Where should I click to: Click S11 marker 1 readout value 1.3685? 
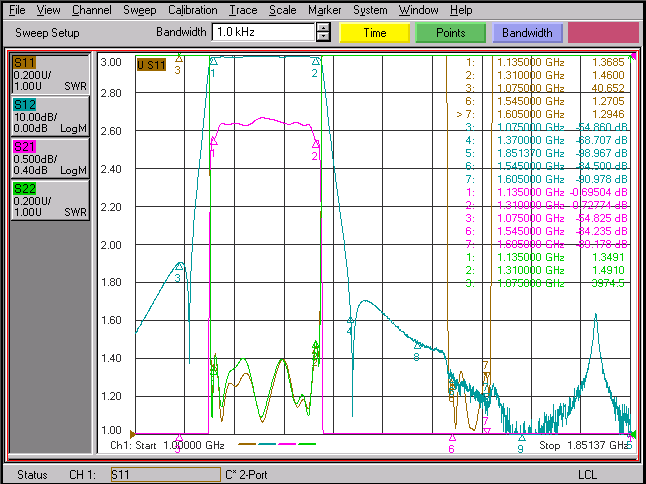click(x=608, y=62)
